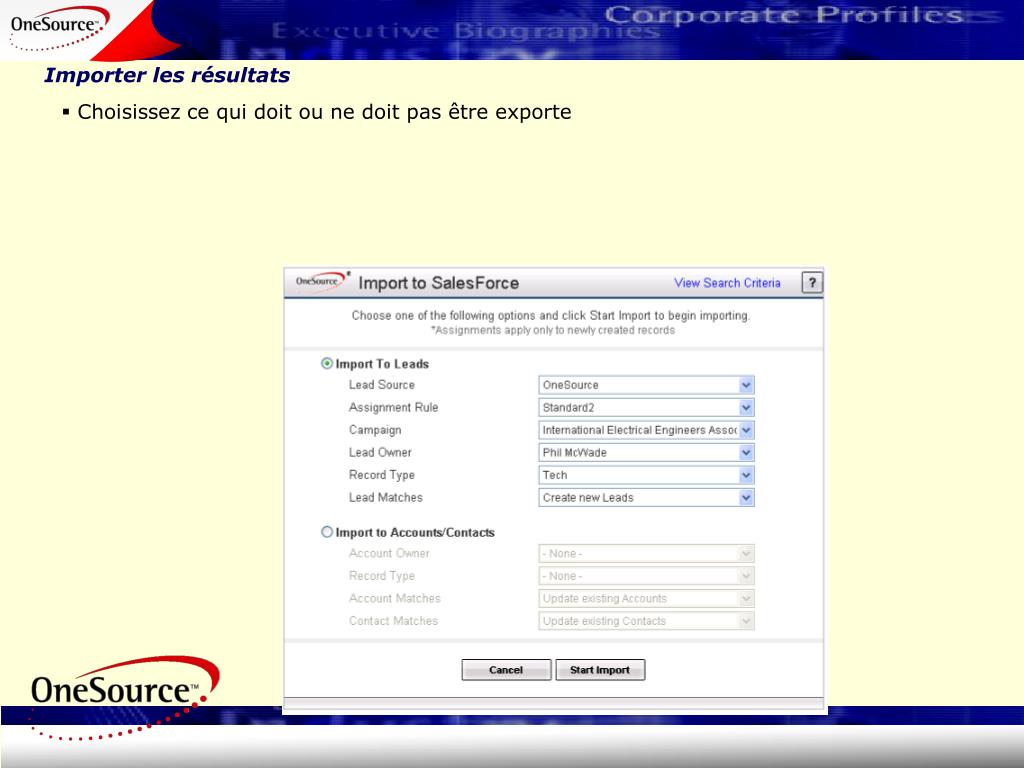Open the Contact Matches dropdown

pos(646,621)
